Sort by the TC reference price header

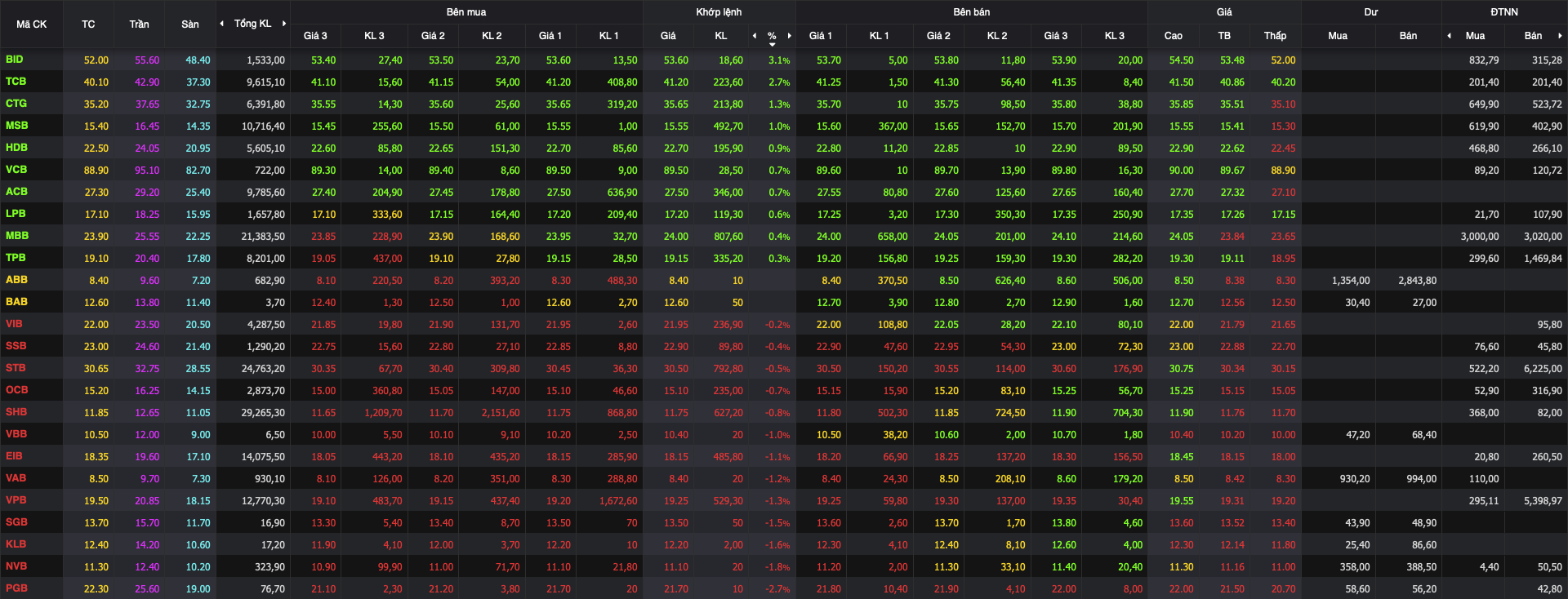88,24
